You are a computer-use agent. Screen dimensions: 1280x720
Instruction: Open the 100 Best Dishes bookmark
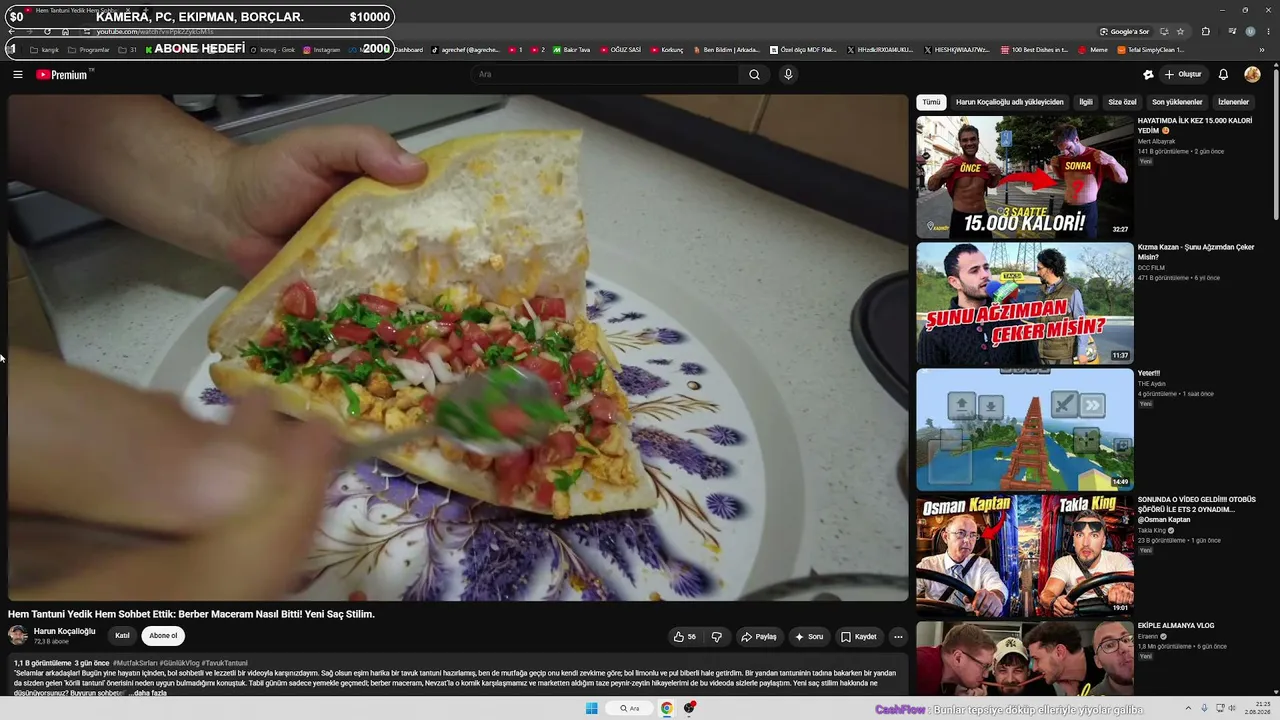pos(1034,49)
